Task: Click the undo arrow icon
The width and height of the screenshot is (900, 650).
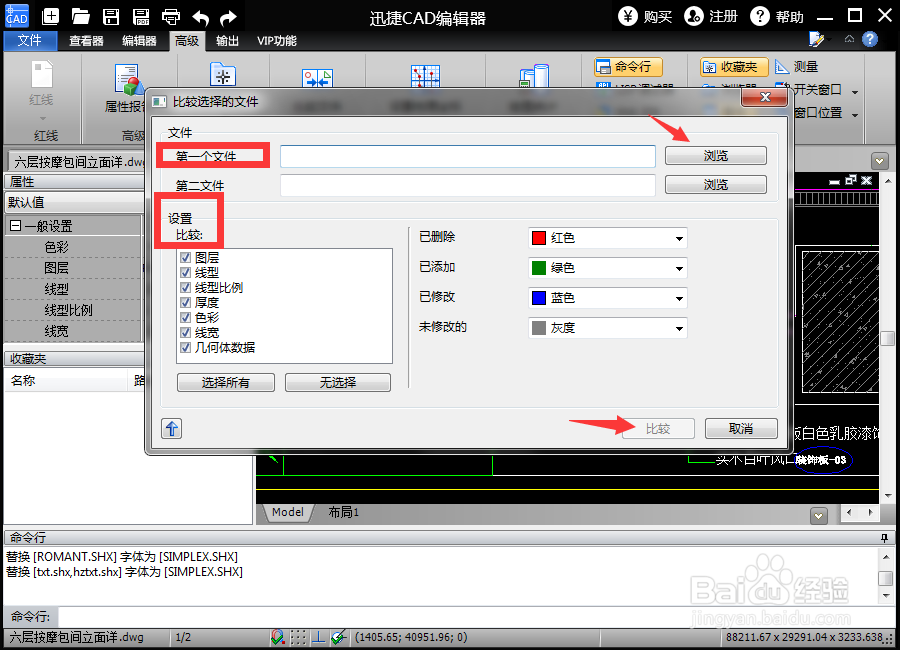Action: point(200,17)
